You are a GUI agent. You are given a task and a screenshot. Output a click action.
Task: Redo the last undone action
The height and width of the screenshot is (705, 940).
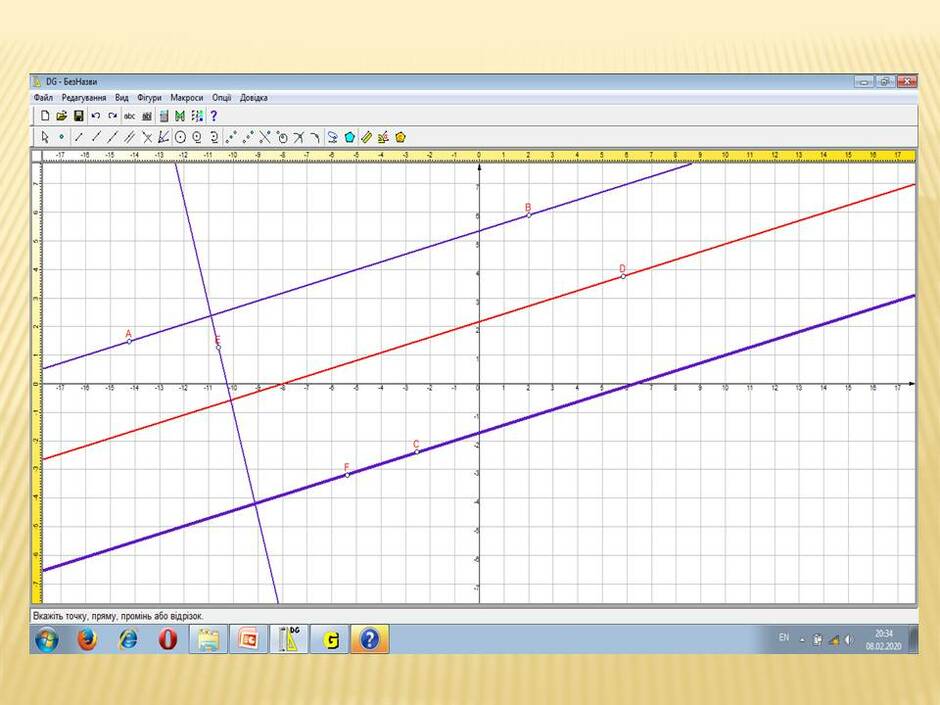[x=112, y=116]
